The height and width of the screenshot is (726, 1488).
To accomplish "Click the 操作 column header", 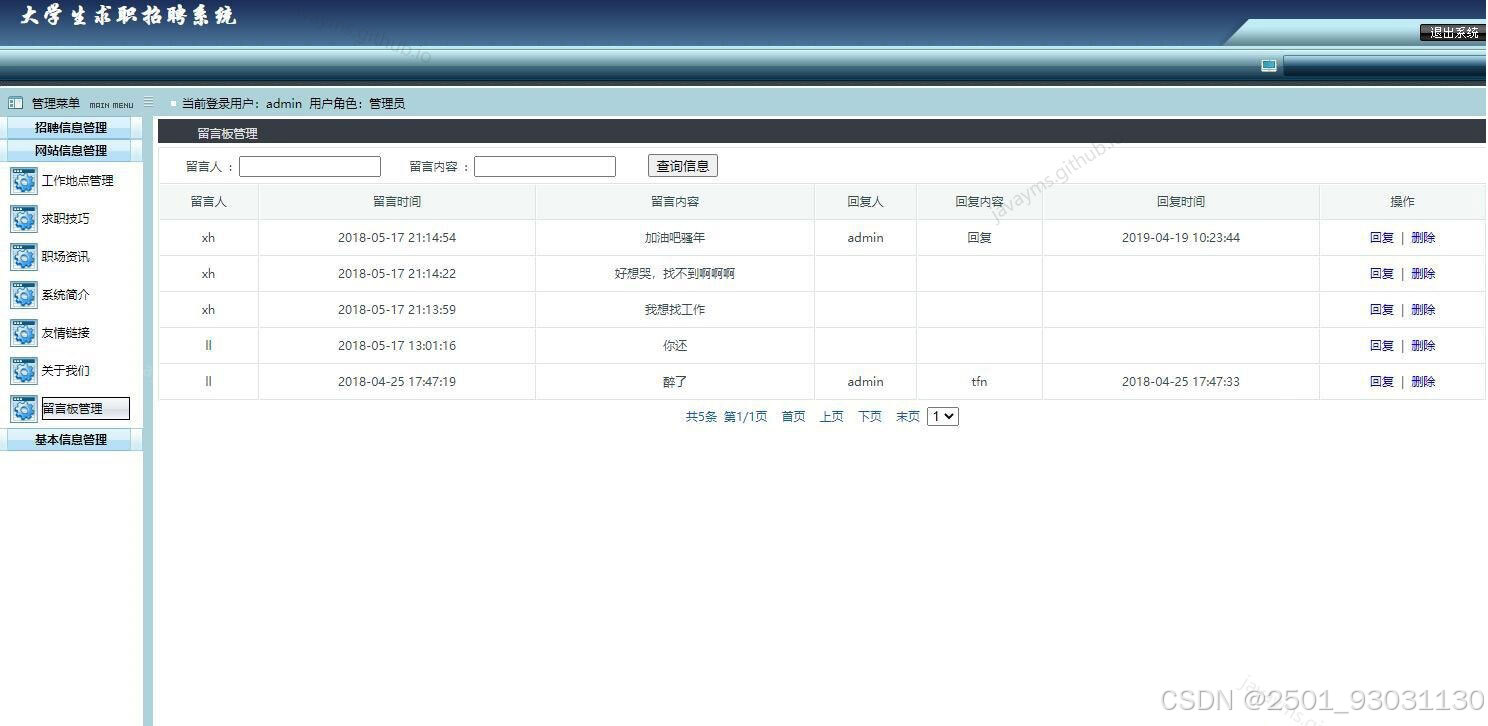I will (x=1402, y=202).
